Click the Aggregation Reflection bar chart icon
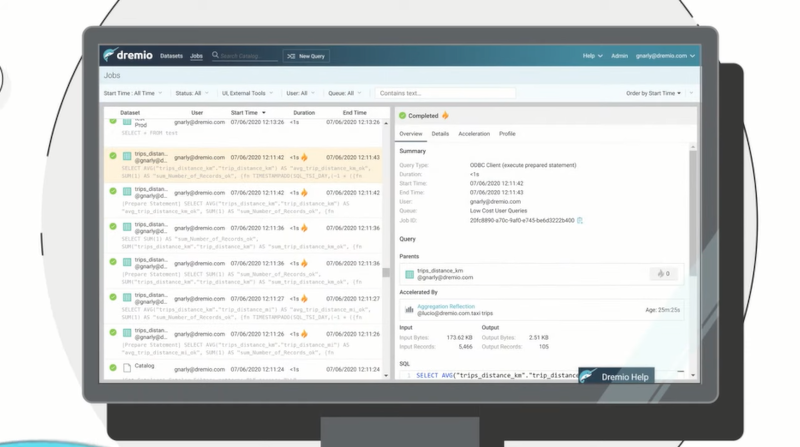 pyautogui.click(x=409, y=310)
